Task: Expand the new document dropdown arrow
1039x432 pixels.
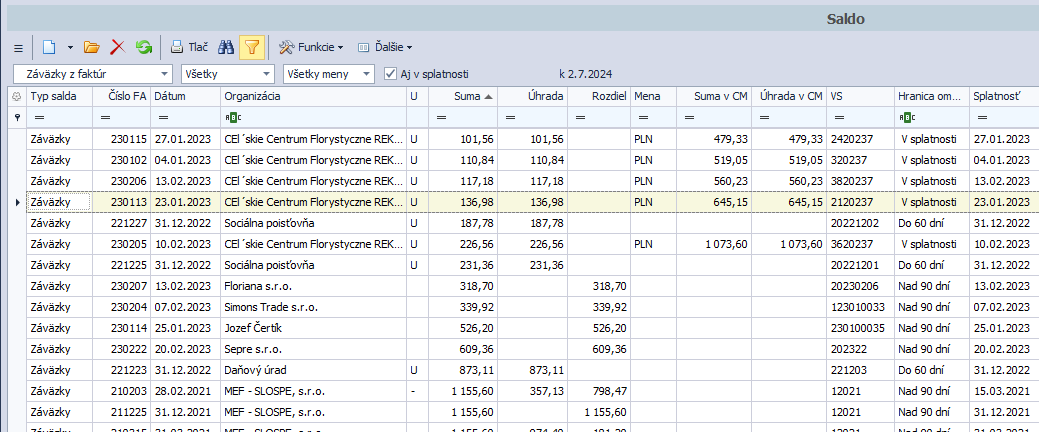Action: click(70, 47)
